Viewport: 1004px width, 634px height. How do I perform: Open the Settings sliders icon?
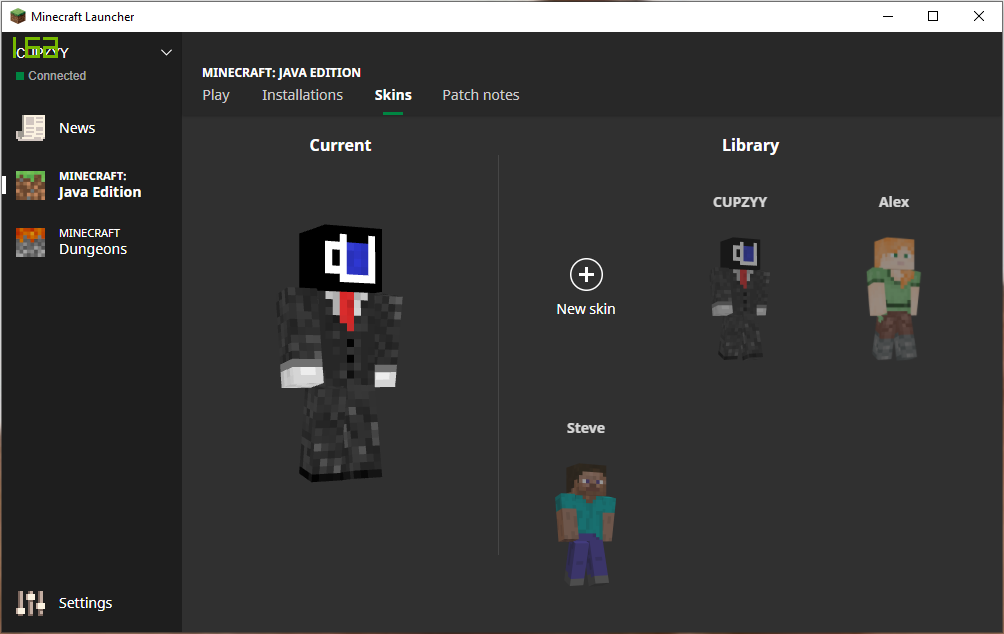click(x=30, y=603)
